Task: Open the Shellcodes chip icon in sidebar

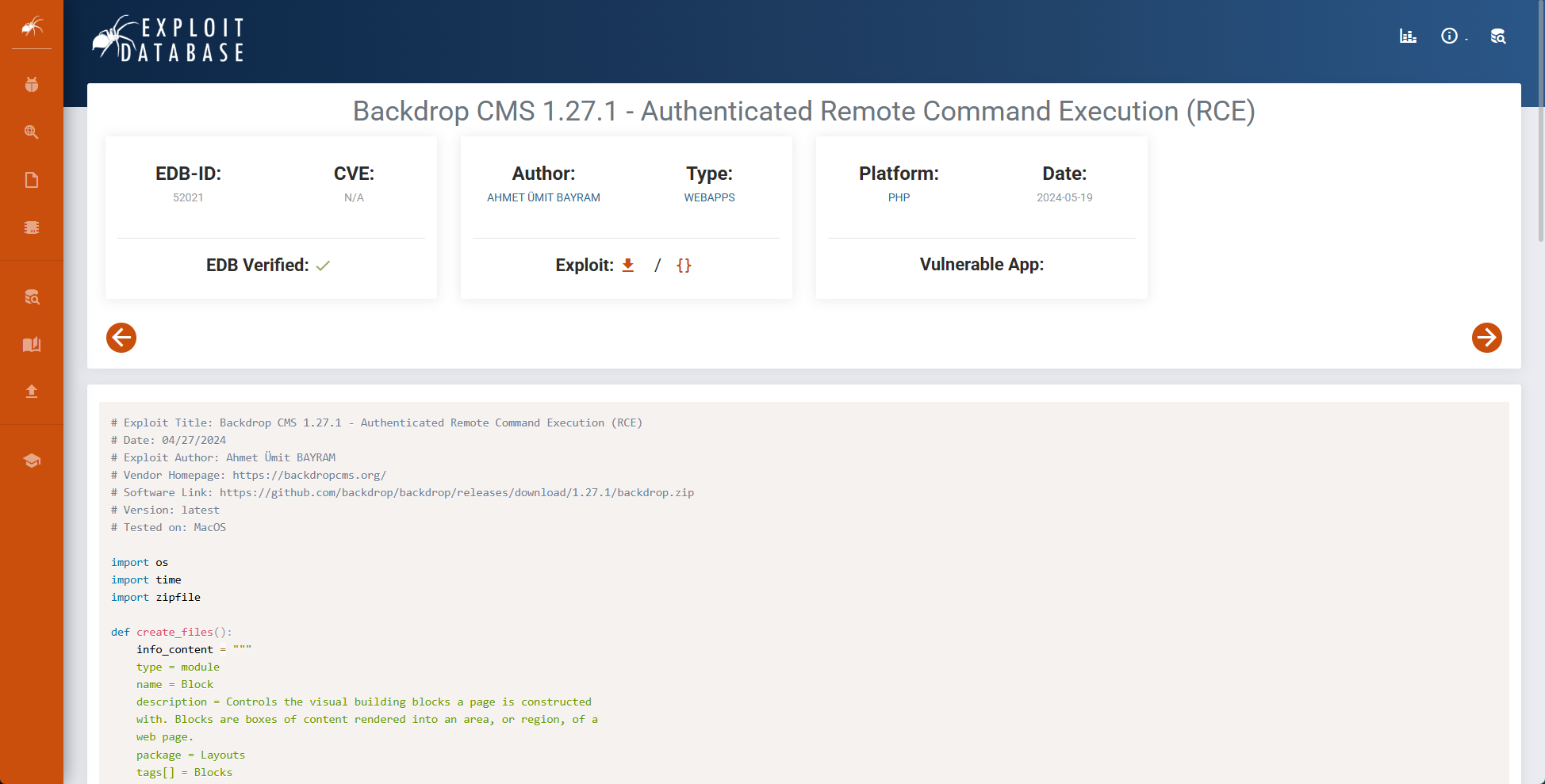Action: click(32, 228)
